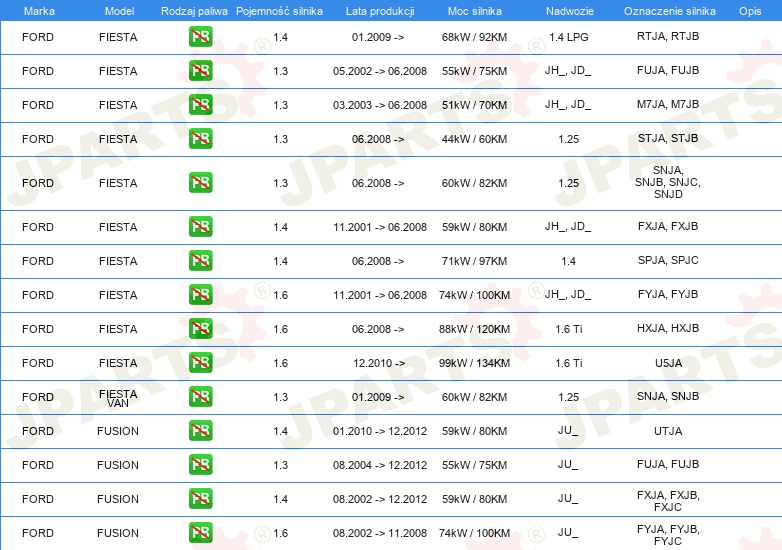Select the 1.4 LPG body cell
The height and width of the screenshot is (550, 782).
pos(569,37)
